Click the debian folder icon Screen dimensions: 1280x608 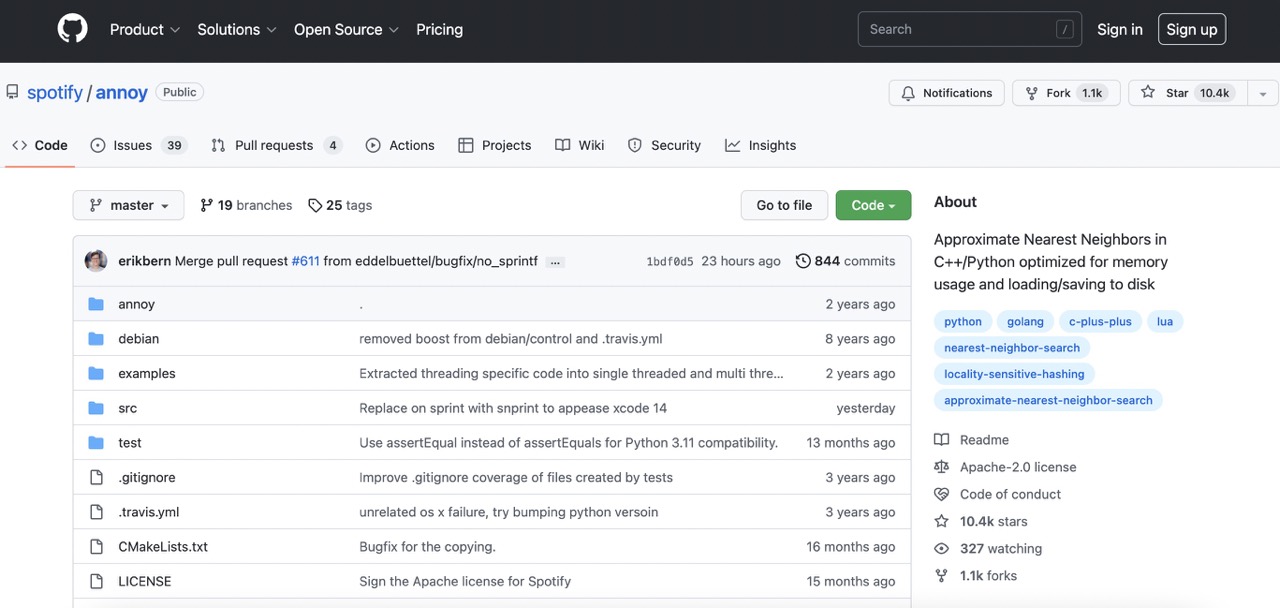(96, 339)
